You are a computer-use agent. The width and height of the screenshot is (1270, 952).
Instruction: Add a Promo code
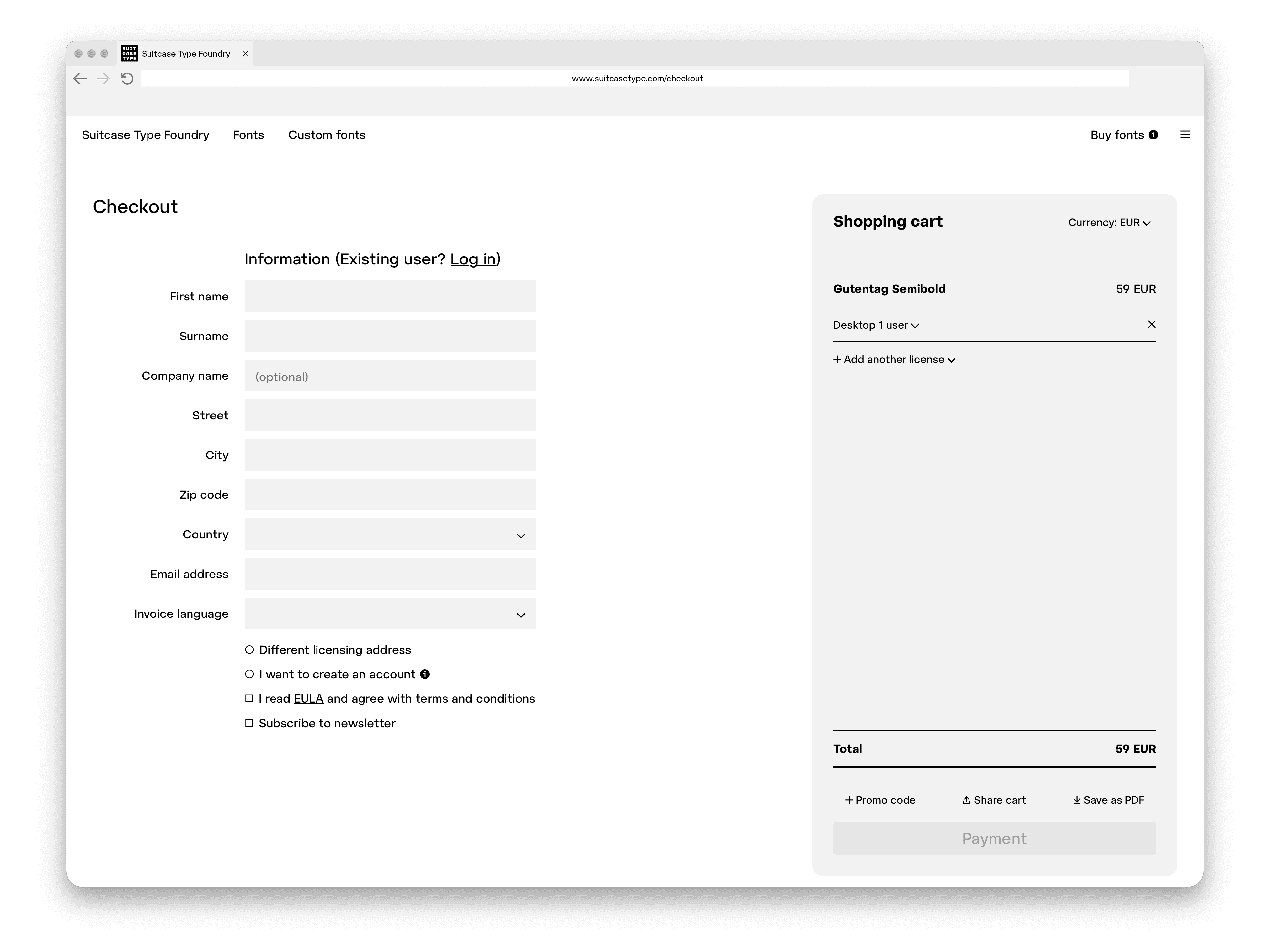pos(880,800)
